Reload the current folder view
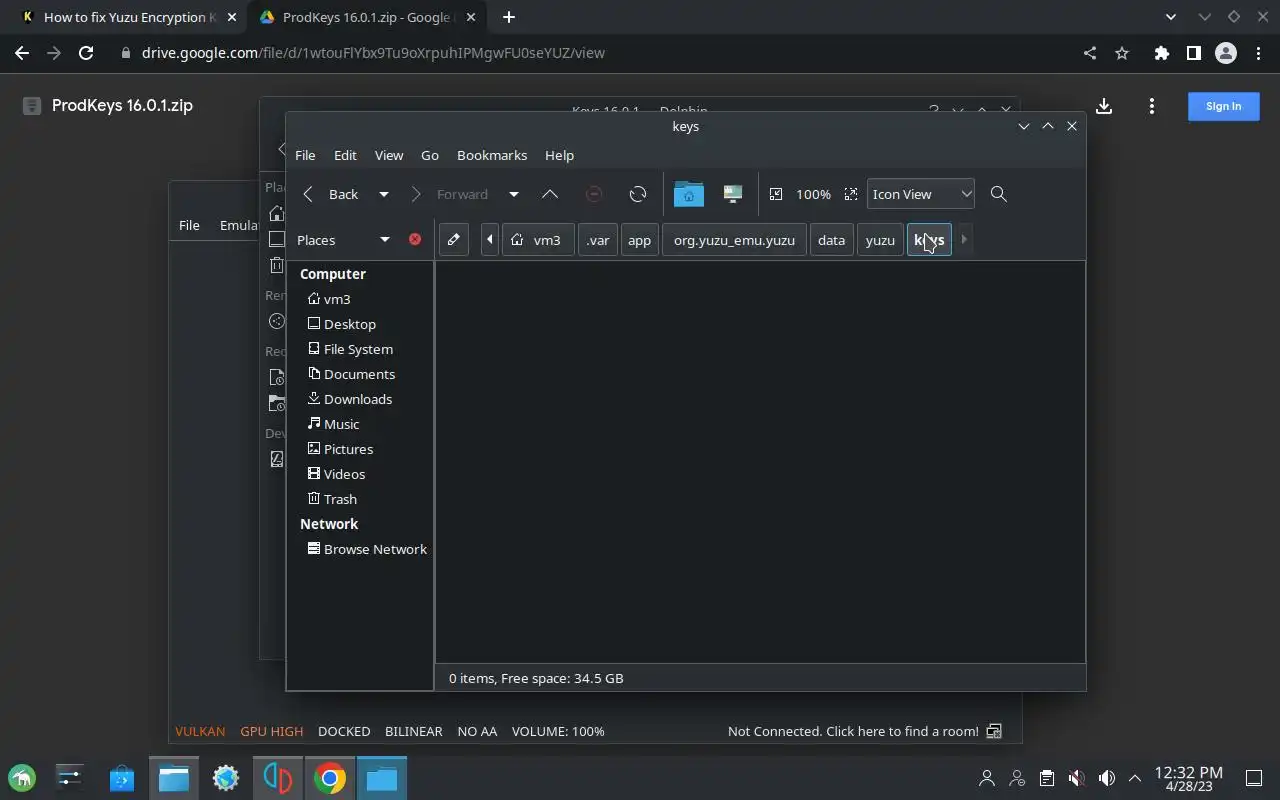The width and height of the screenshot is (1280, 800). (x=638, y=194)
